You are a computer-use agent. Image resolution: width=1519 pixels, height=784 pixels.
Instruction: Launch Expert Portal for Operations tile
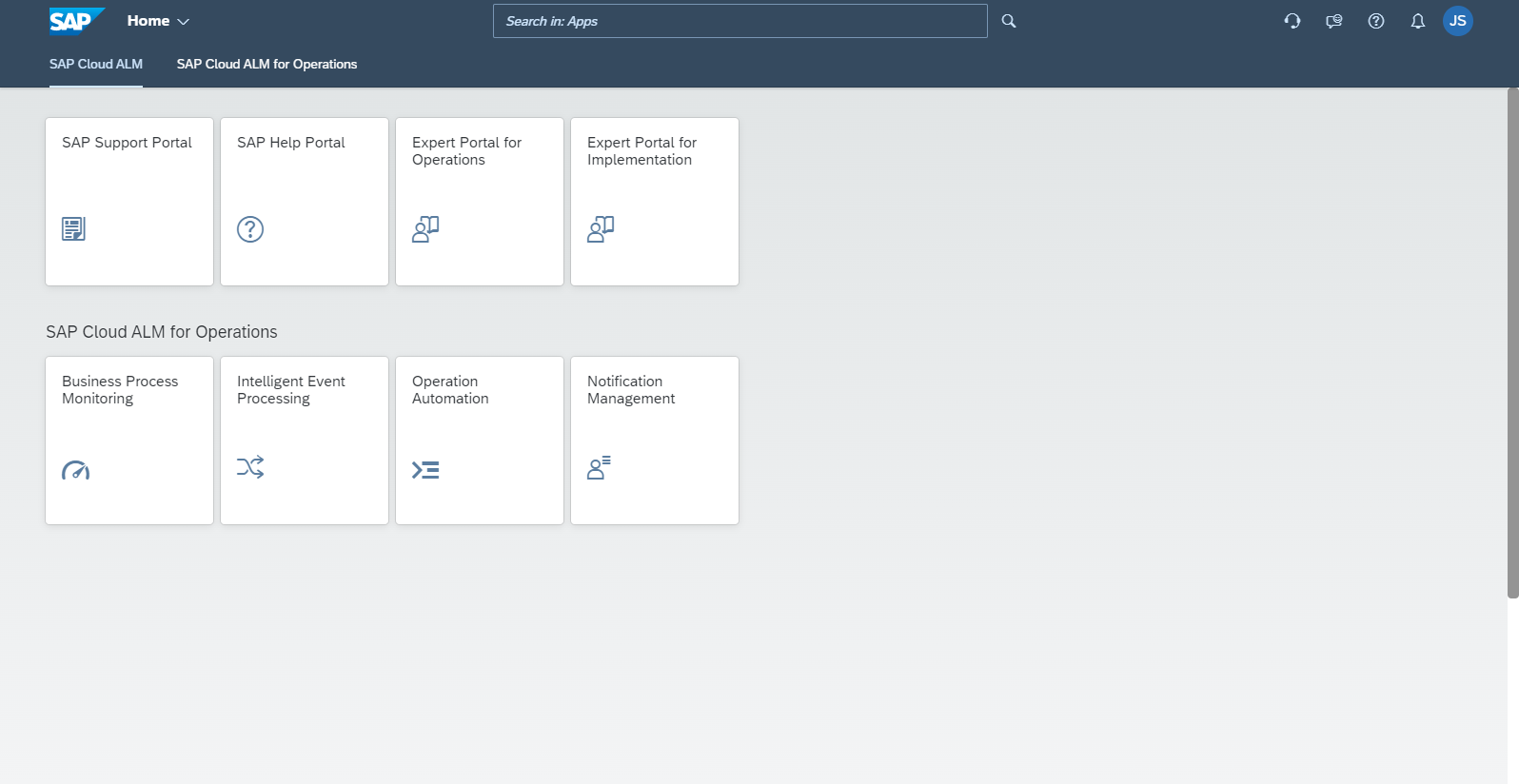pyautogui.click(x=480, y=202)
